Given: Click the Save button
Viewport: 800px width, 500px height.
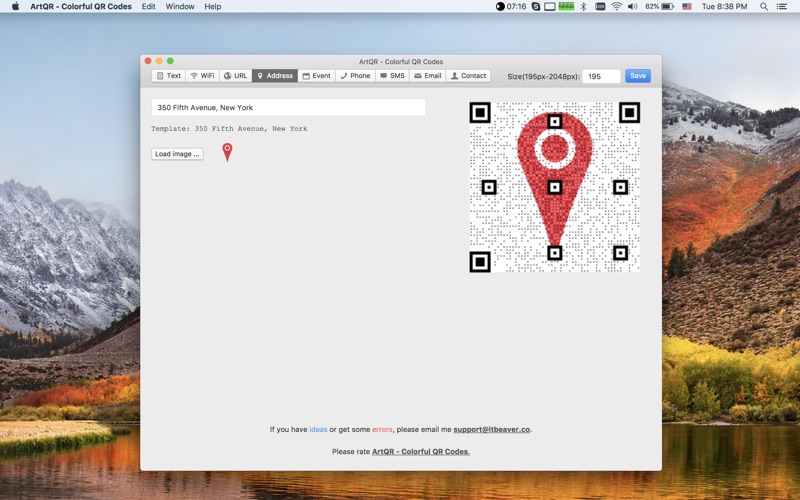Looking at the screenshot, I should pos(638,76).
